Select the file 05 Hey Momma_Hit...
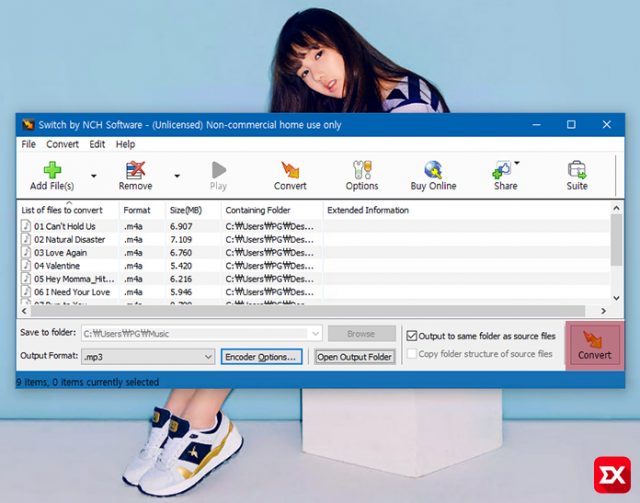Image resolution: width=640 pixels, height=503 pixels. point(74,279)
